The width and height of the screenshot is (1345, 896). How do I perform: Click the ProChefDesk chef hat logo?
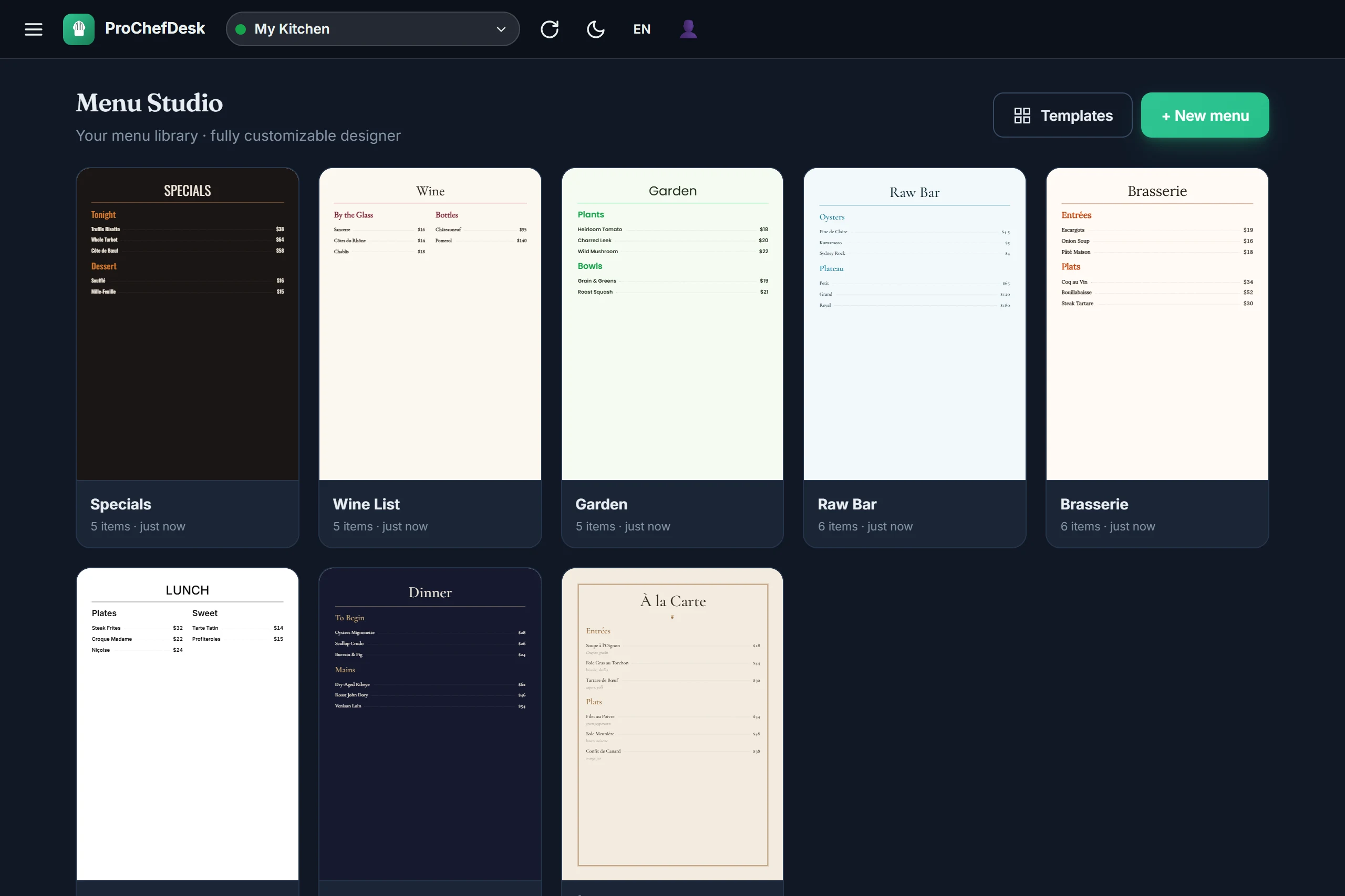pyautogui.click(x=78, y=29)
